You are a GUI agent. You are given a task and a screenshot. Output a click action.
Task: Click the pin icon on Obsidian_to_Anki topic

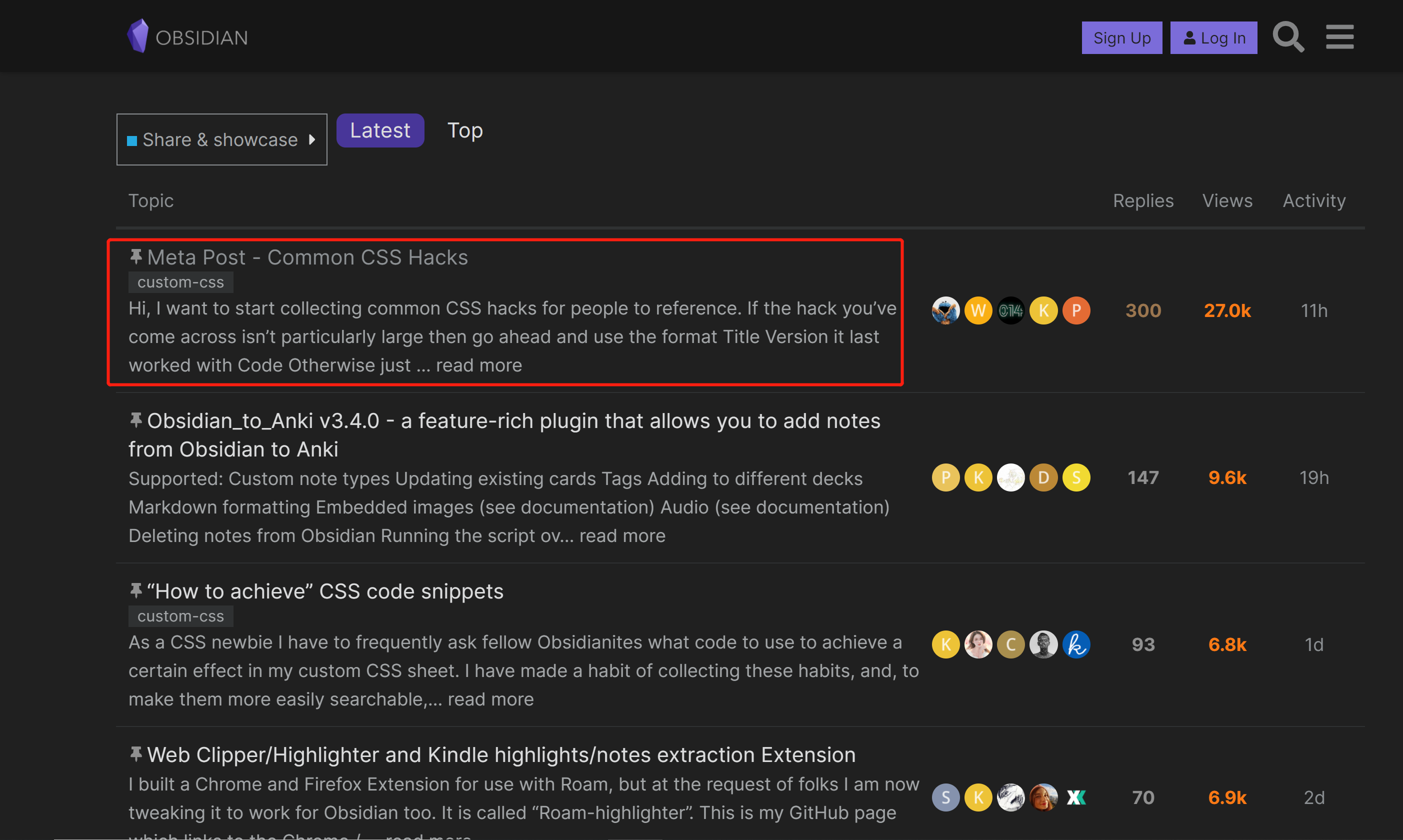(135, 420)
